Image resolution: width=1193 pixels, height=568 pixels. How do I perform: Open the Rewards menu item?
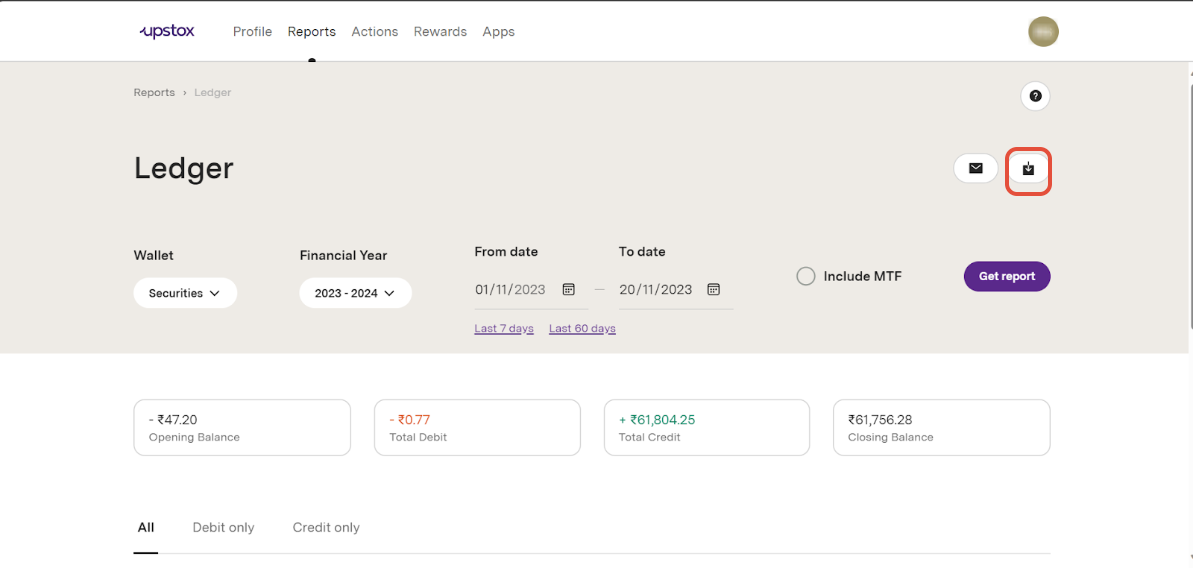440,32
